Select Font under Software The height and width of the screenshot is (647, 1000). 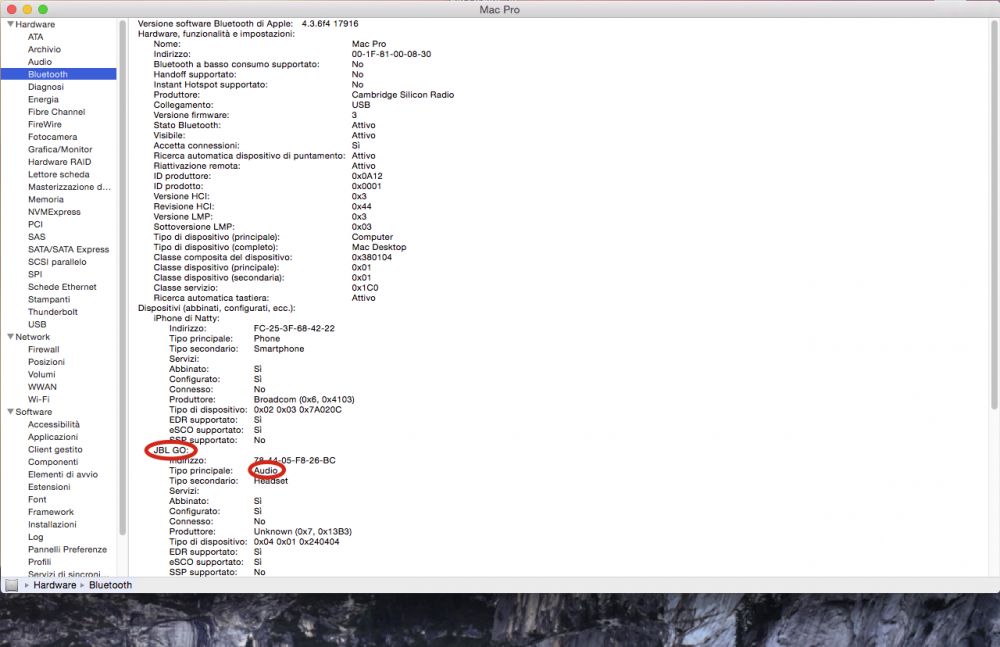tap(37, 500)
